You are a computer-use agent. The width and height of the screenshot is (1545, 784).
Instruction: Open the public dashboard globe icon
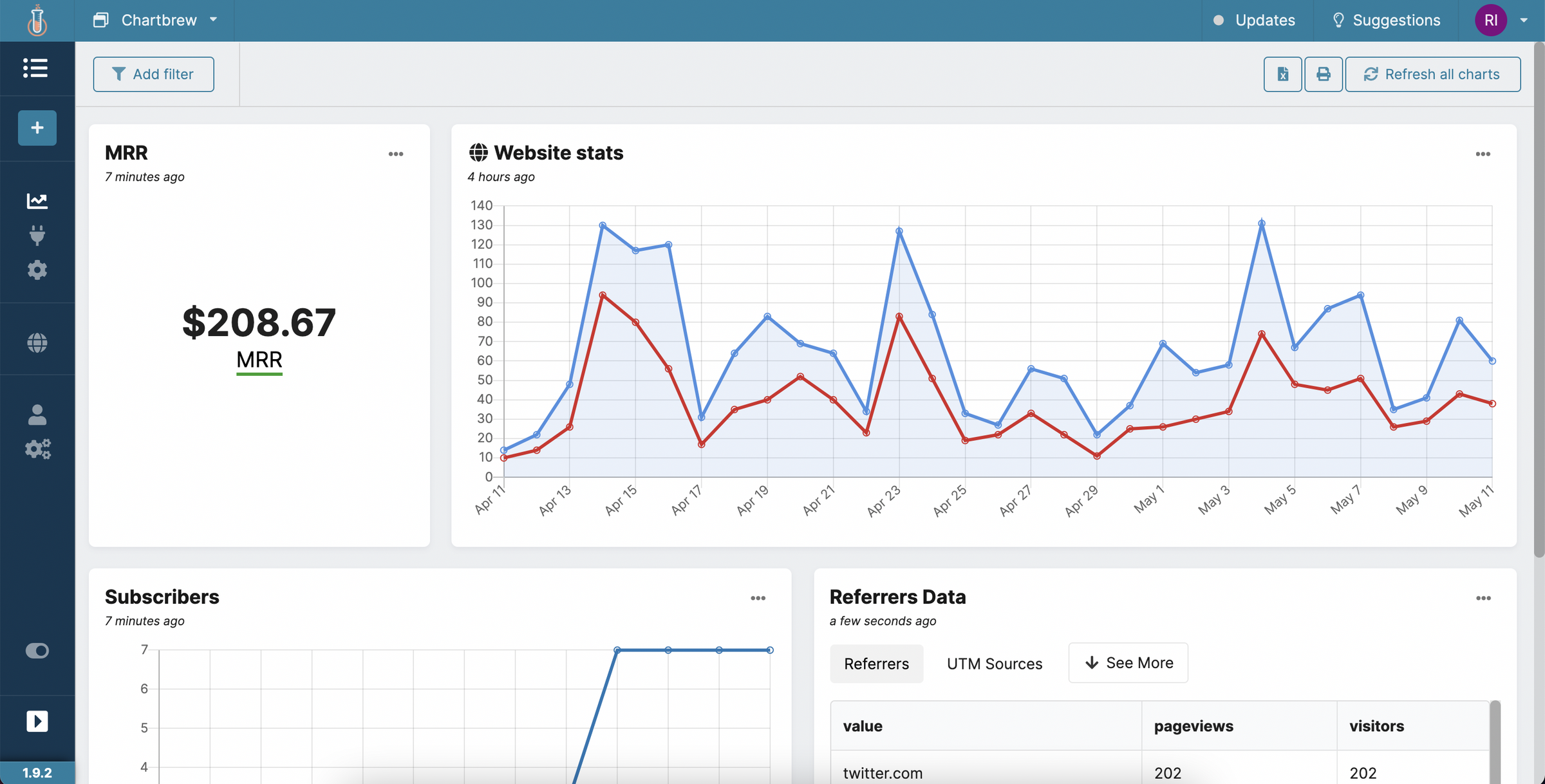click(37, 343)
